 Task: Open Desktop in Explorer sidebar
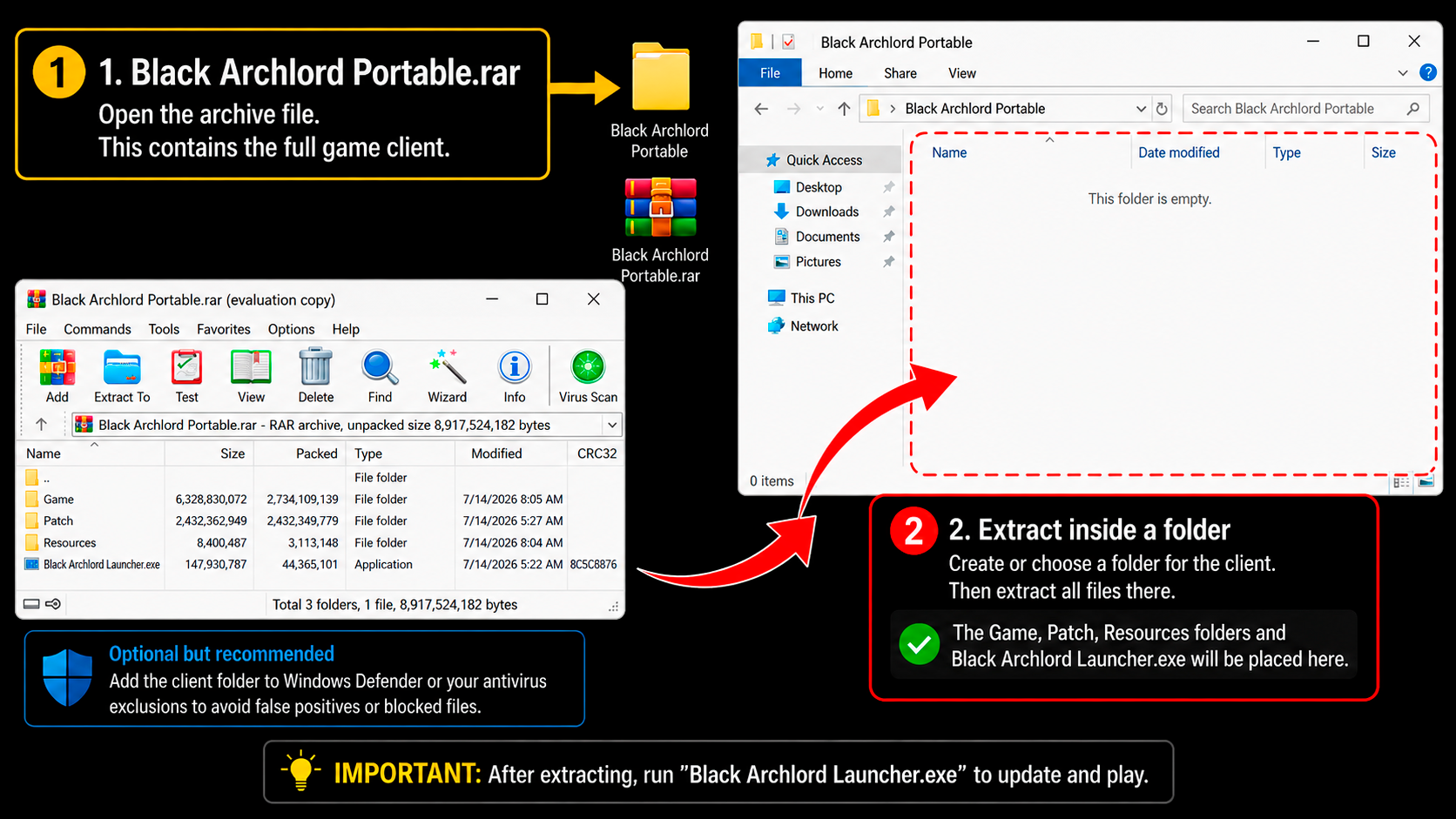[819, 187]
